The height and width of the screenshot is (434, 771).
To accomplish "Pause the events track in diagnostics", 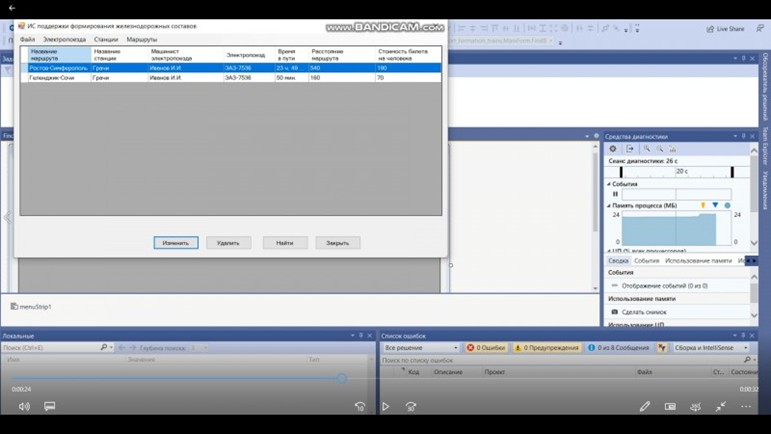I will point(615,194).
